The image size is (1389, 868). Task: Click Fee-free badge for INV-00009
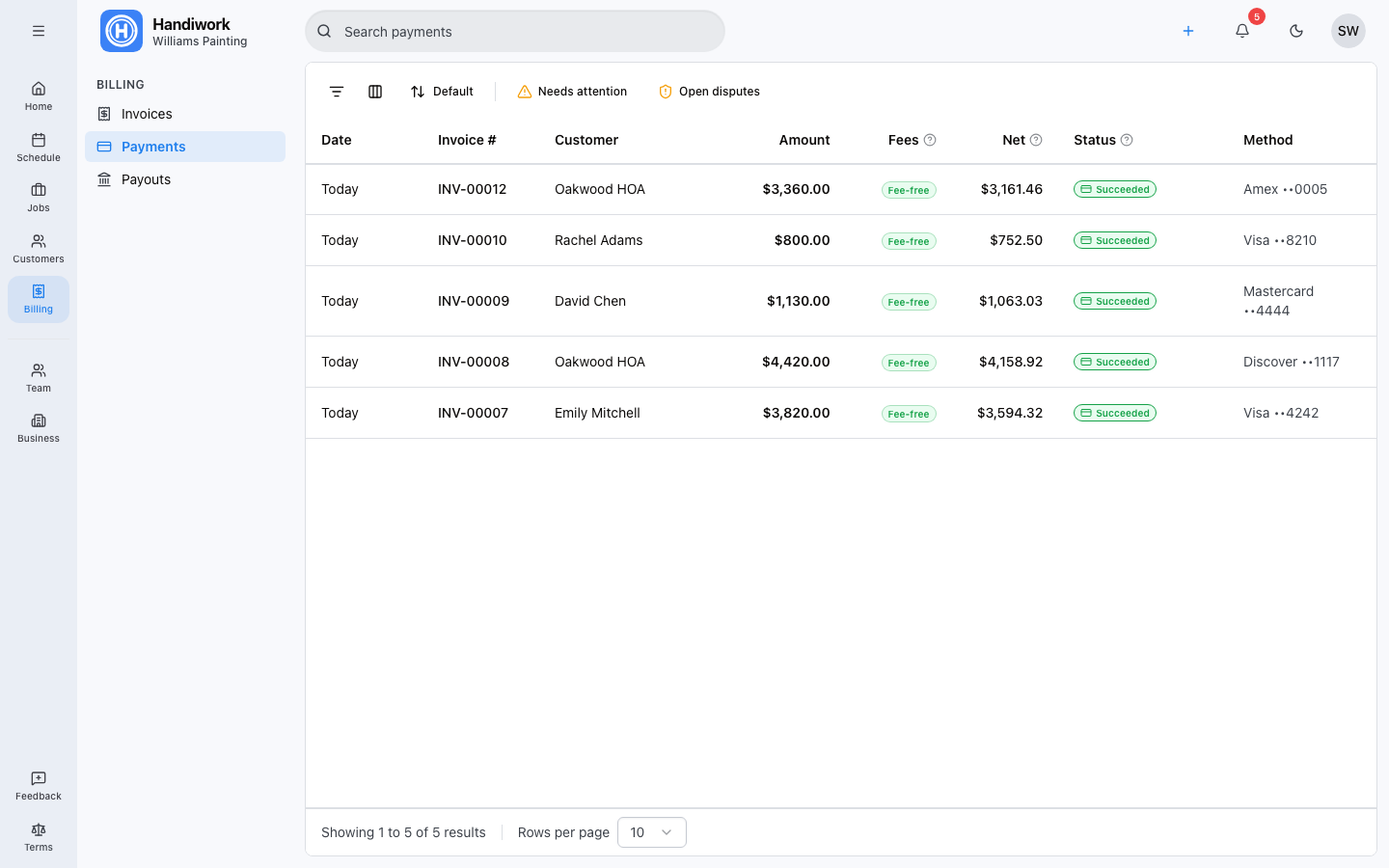909,302
